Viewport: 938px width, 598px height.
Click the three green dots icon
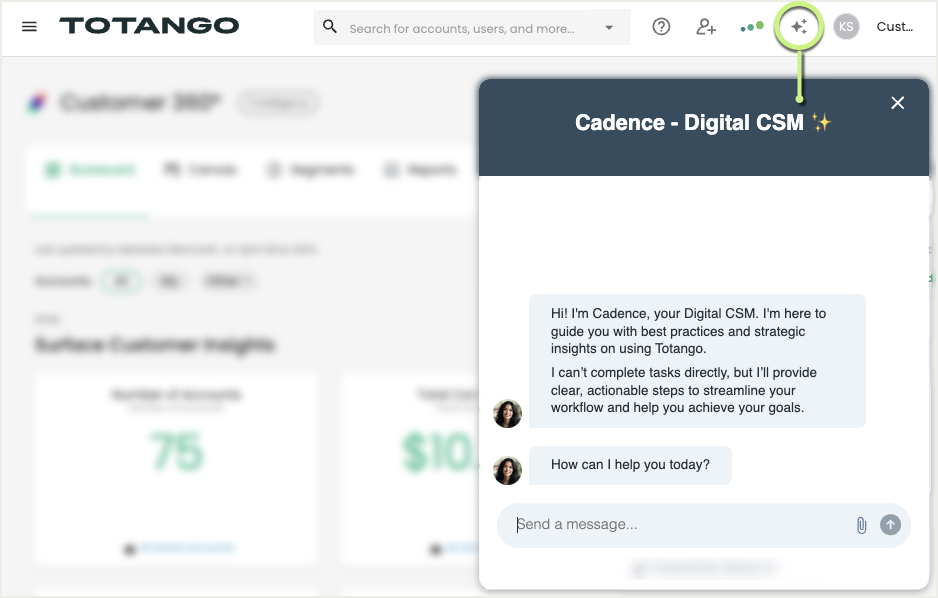point(752,27)
